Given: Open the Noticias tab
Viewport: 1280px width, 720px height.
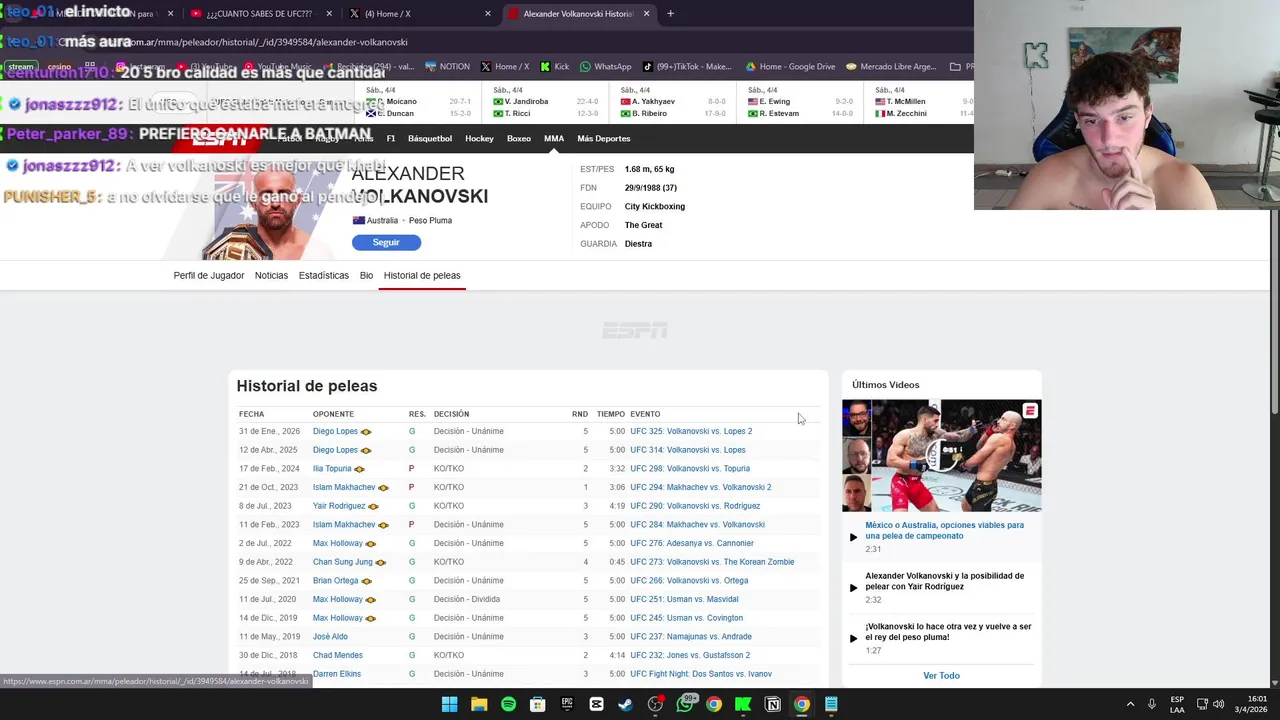Looking at the screenshot, I should pyautogui.click(x=271, y=275).
